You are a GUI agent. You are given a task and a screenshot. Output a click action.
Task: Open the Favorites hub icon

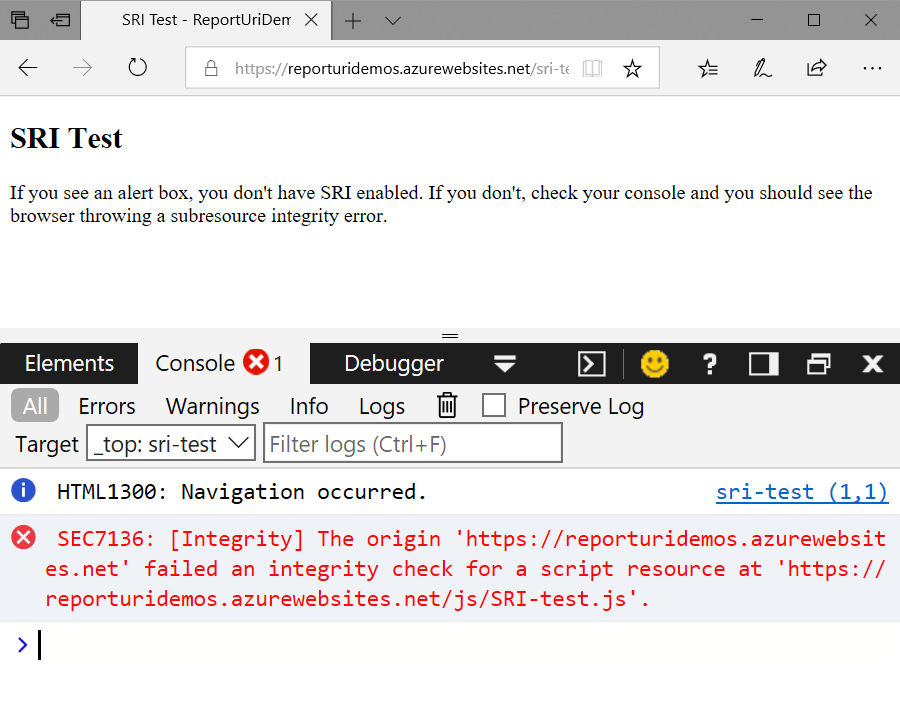[x=708, y=68]
